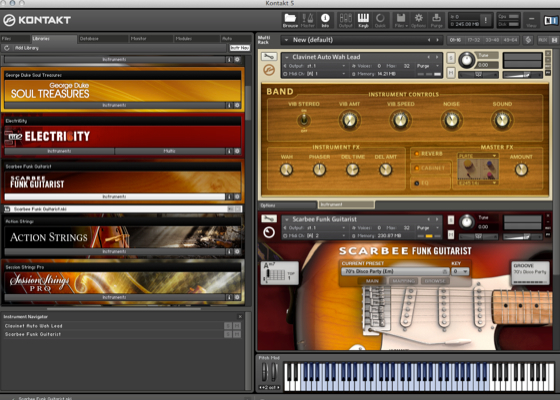Select the 17-32 multi rack page tab
The height and width of the screenshot is (400, 560).
[x=474, y=40]
